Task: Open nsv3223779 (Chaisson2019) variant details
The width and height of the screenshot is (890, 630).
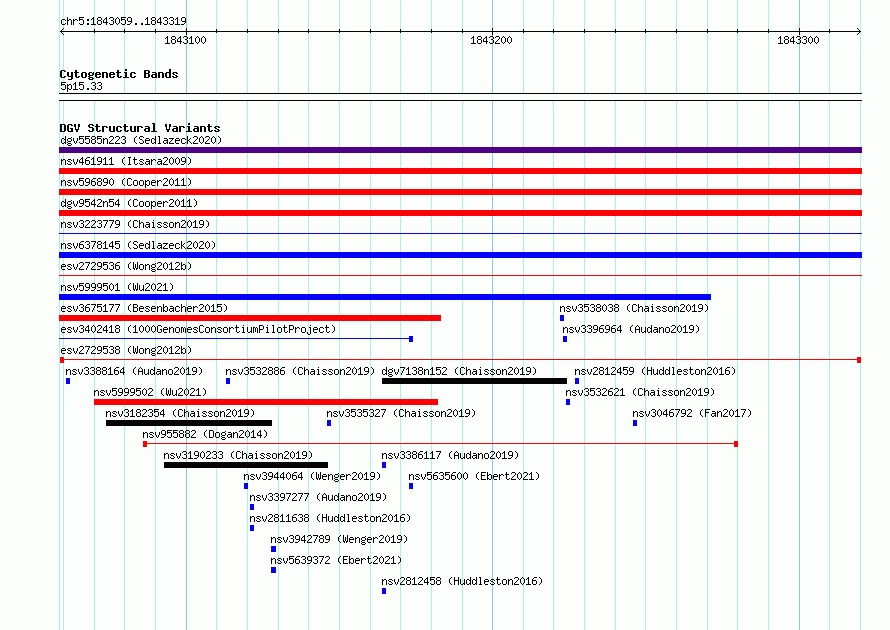Action: coord(135,224)
